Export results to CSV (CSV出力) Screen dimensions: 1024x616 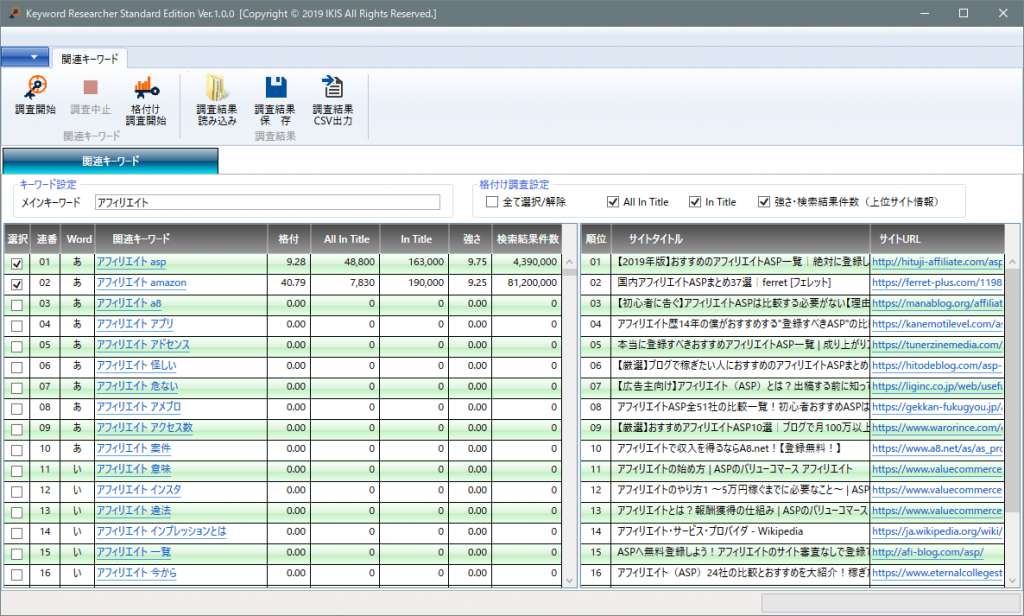(x=333, y=101)
